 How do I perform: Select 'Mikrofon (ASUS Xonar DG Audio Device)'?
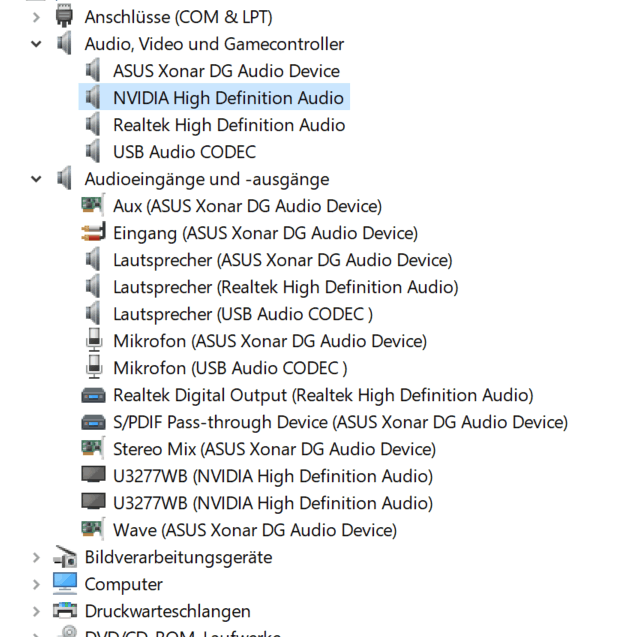270,341
